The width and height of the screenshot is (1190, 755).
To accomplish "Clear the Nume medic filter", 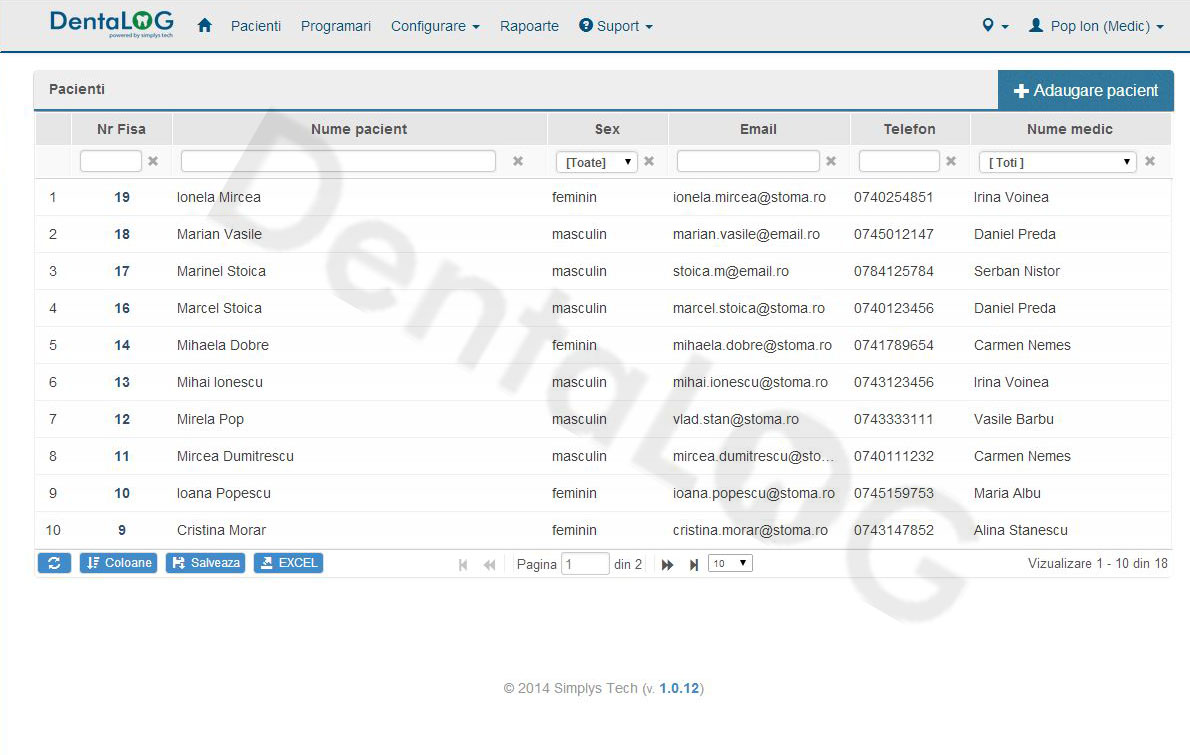I will (x=1150, y=162).
